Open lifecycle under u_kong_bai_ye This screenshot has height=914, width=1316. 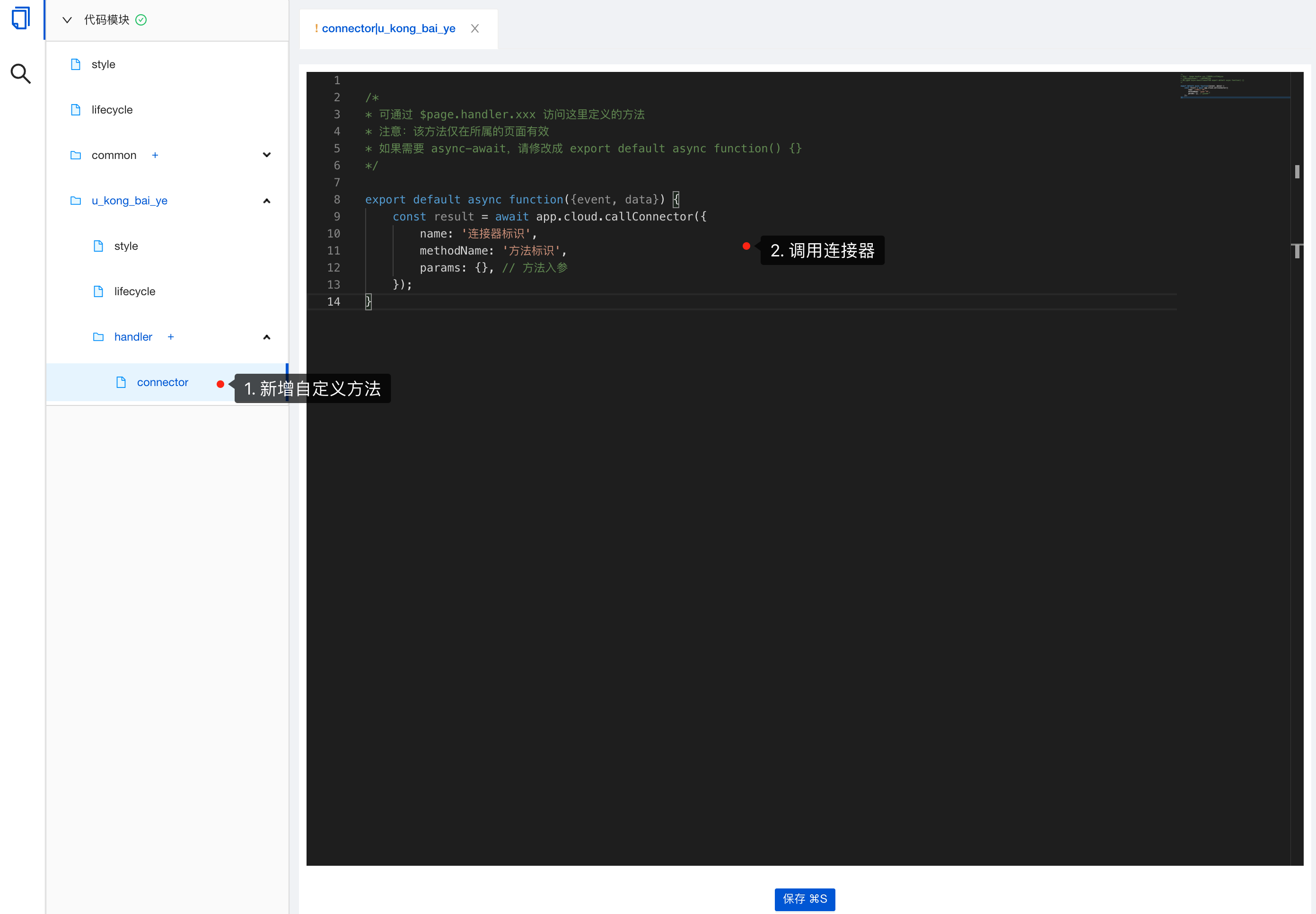tap(134, 291)
